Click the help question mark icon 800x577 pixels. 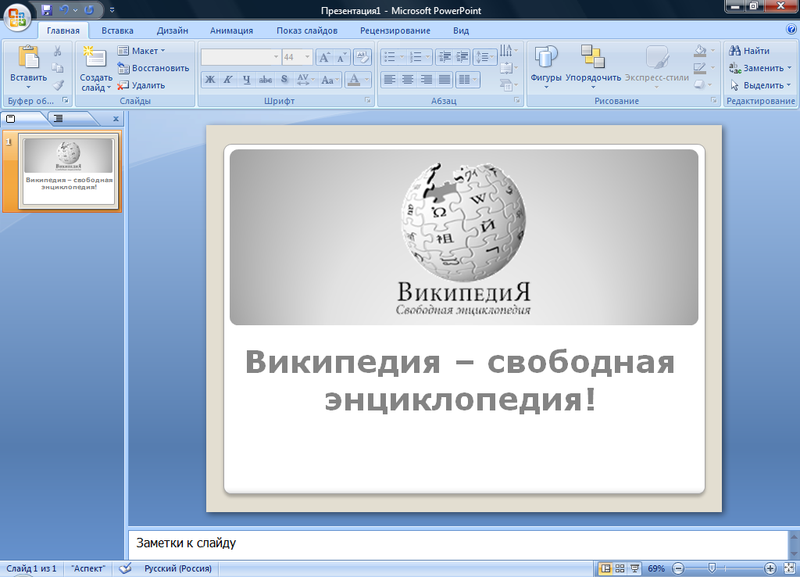tap(791, 30)
